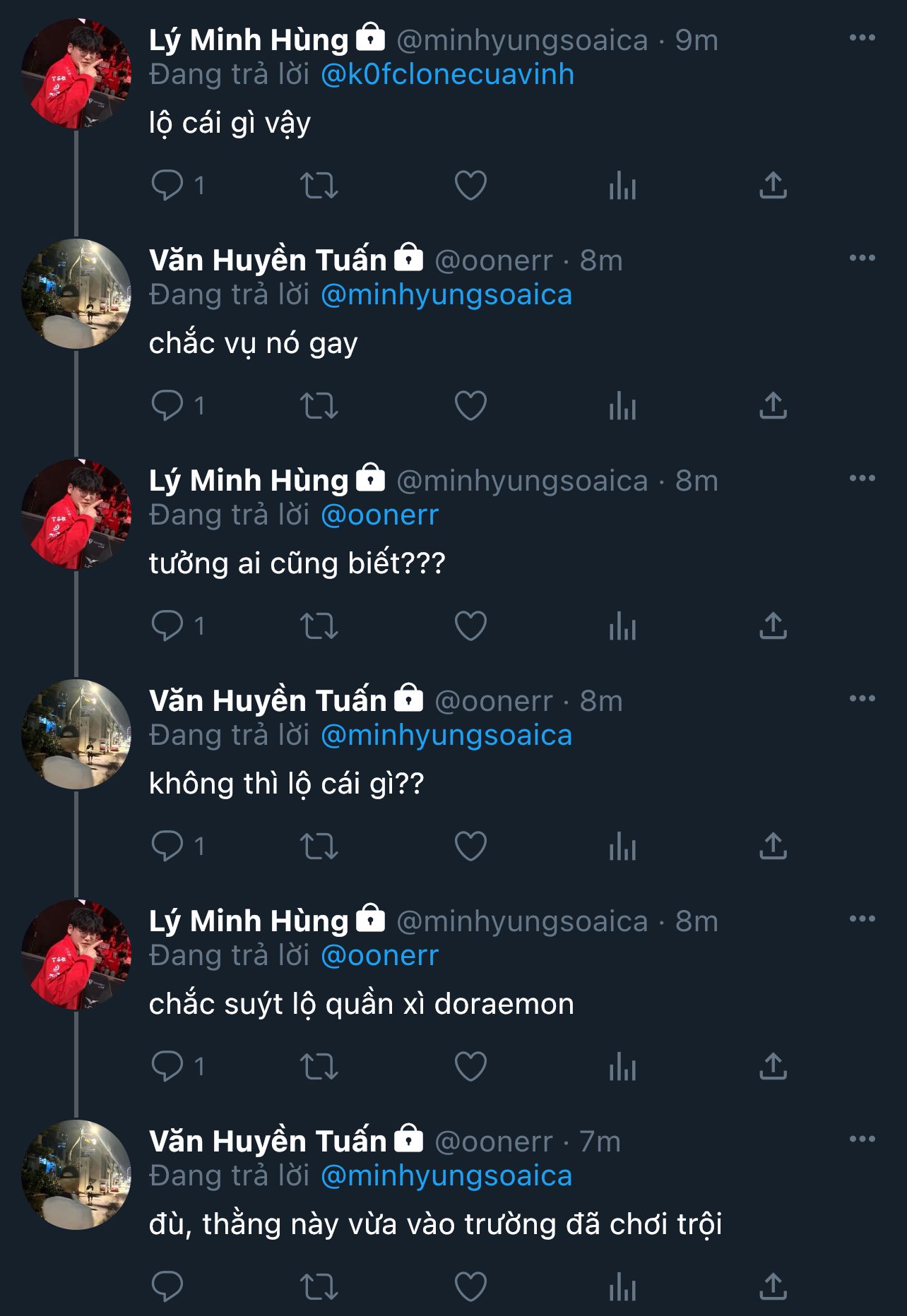Viewport: 907px width, 1316px height.
Task: Share the "chắc suýt lộ quần xì doraemon" tweet
Action: 773,1066
